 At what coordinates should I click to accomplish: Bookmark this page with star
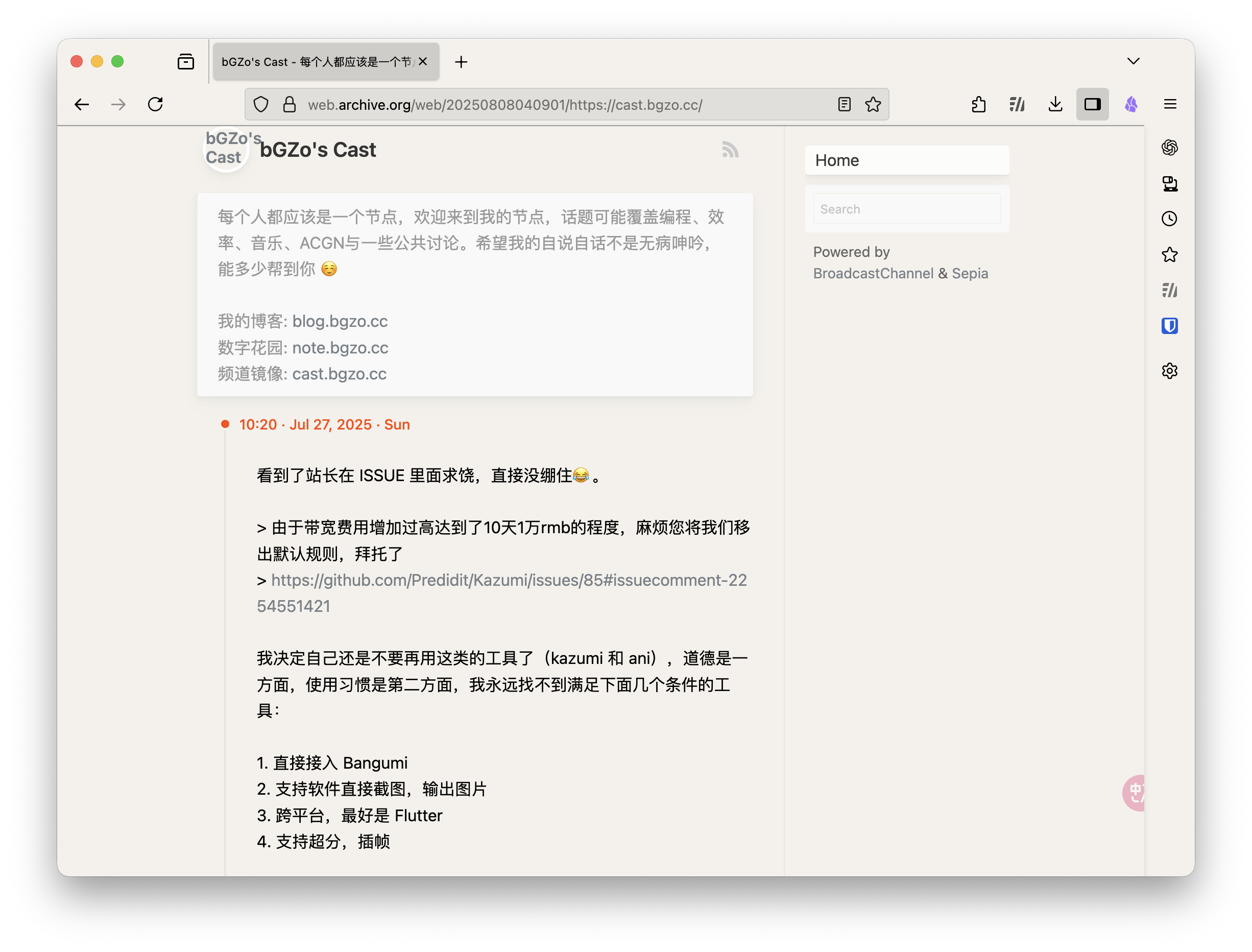pos(873,104)
